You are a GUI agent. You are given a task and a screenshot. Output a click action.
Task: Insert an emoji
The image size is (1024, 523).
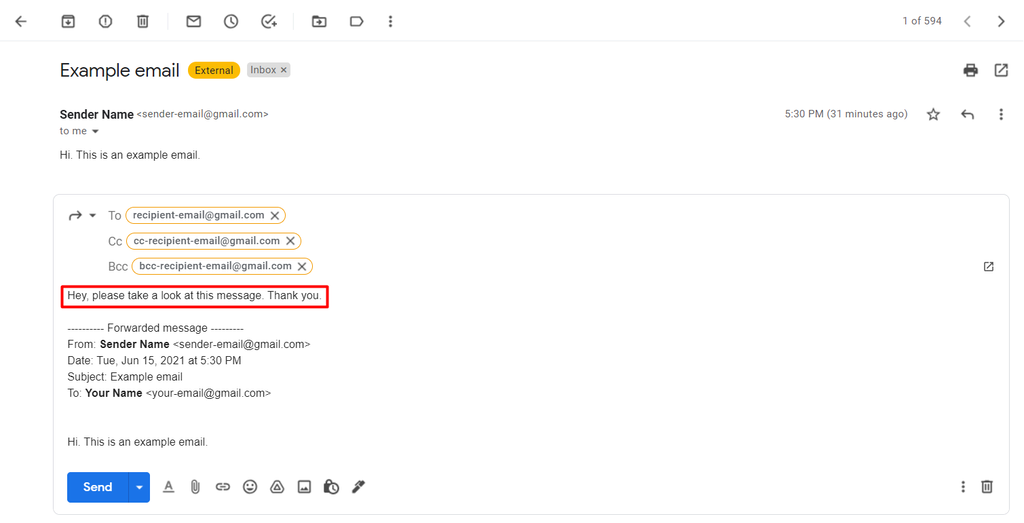point(250,486)
